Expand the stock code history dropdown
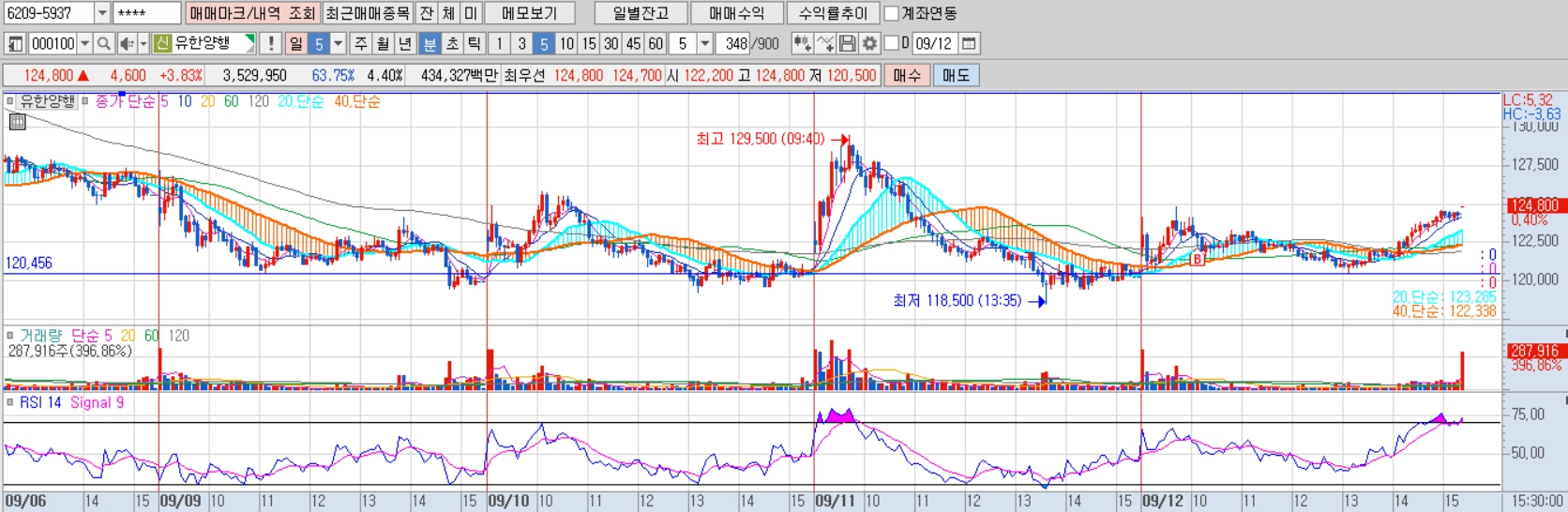Image resolution: width=1568 pixels, height=512 pixels. point(85,43)
